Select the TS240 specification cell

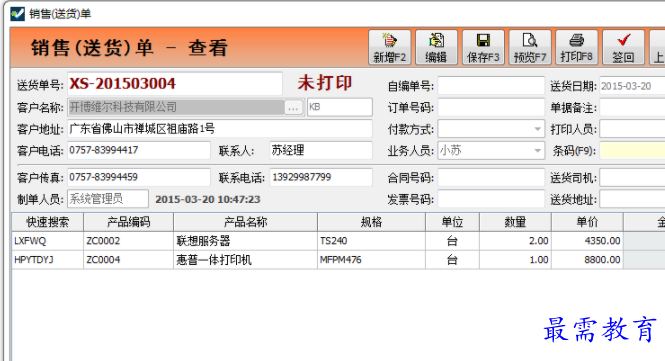coord(372,241)
